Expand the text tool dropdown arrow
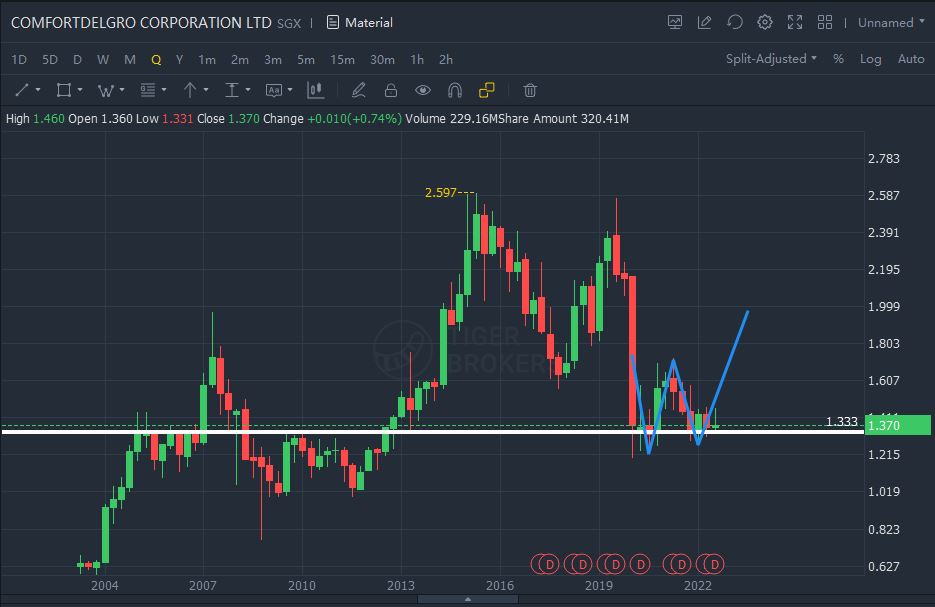This screenshot has height=607, width=935. [x=290, y=90]
